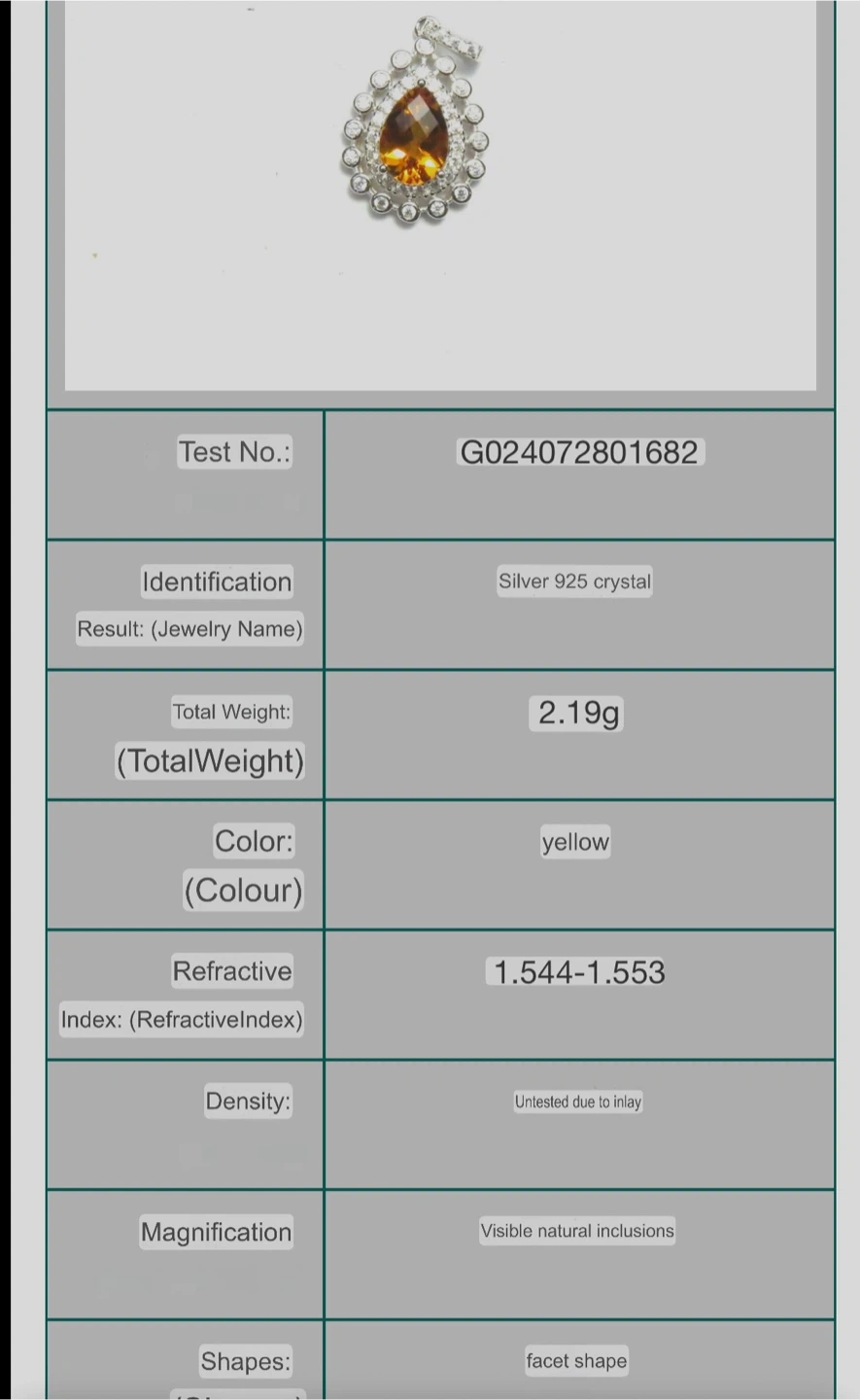Viewport: 860px width, 1400px height.
Task: Click the facet shape value
Action: coord(576,1361)
